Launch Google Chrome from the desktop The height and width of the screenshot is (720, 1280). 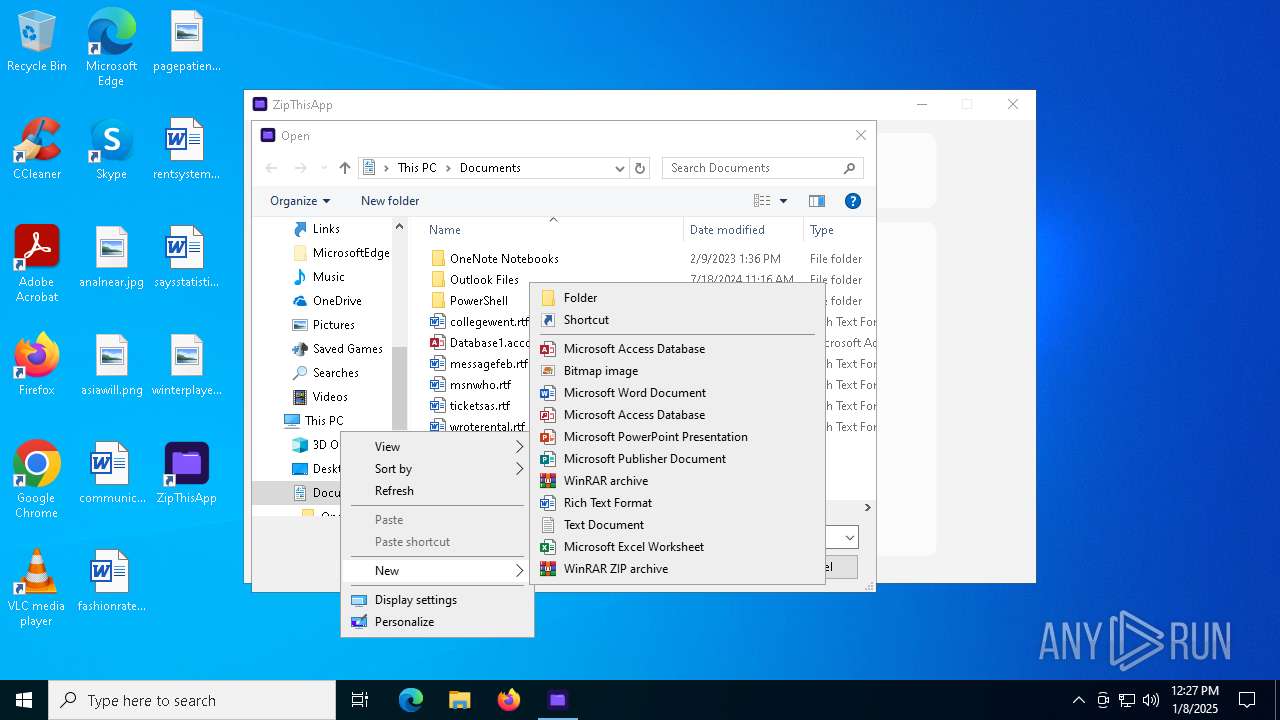click(37, 480)
